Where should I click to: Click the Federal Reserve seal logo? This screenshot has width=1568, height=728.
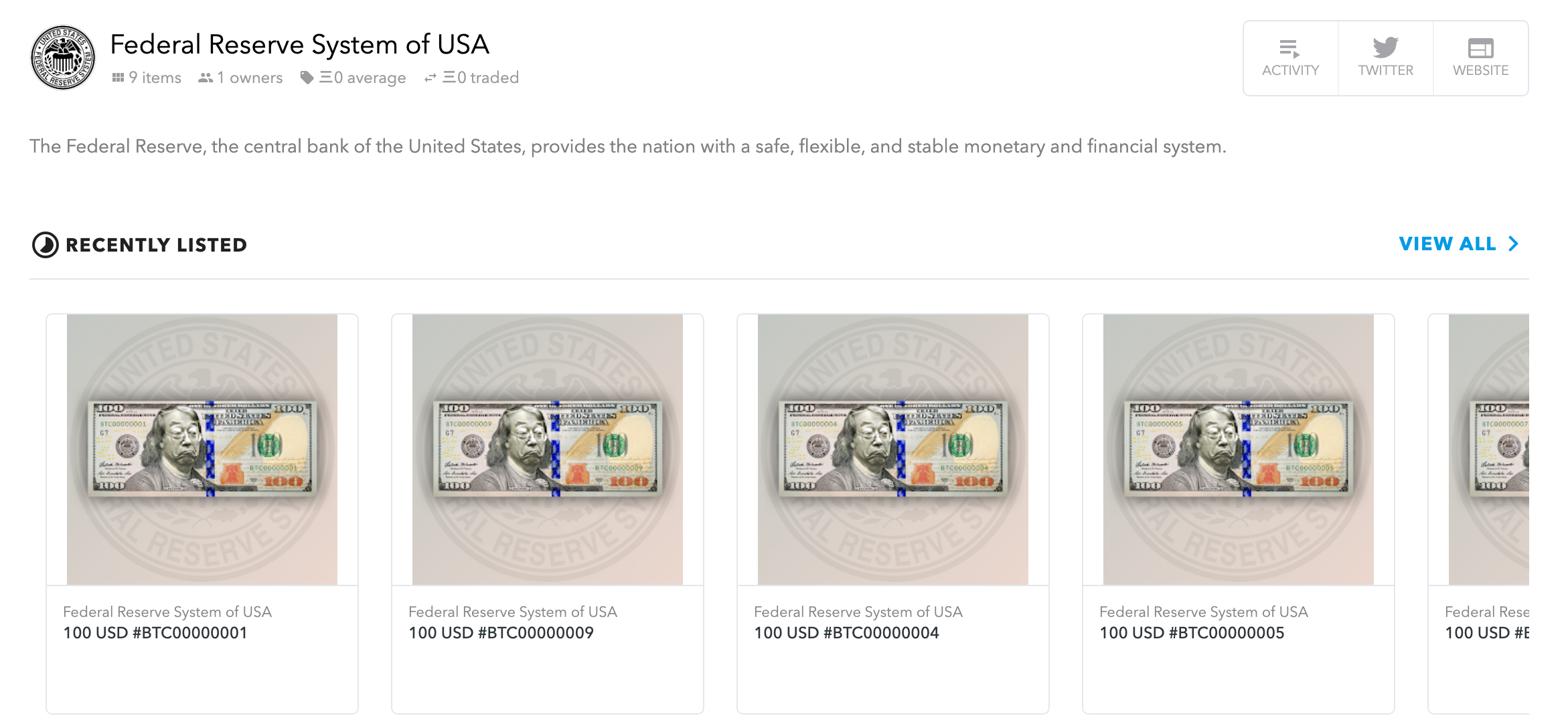pyautogui.click(x=63, y=58)
